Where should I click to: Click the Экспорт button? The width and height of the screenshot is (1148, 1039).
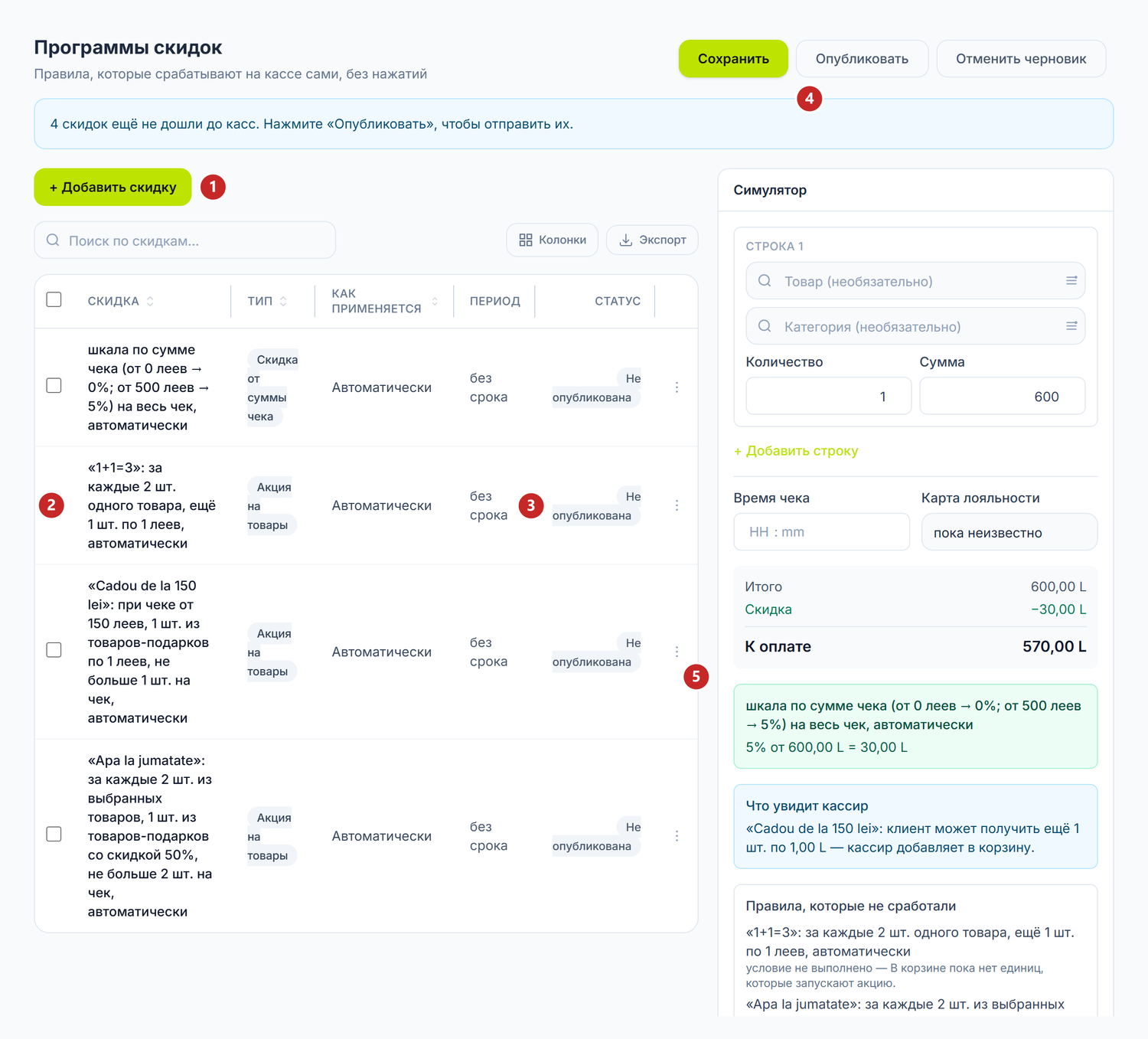pos(652,240)
